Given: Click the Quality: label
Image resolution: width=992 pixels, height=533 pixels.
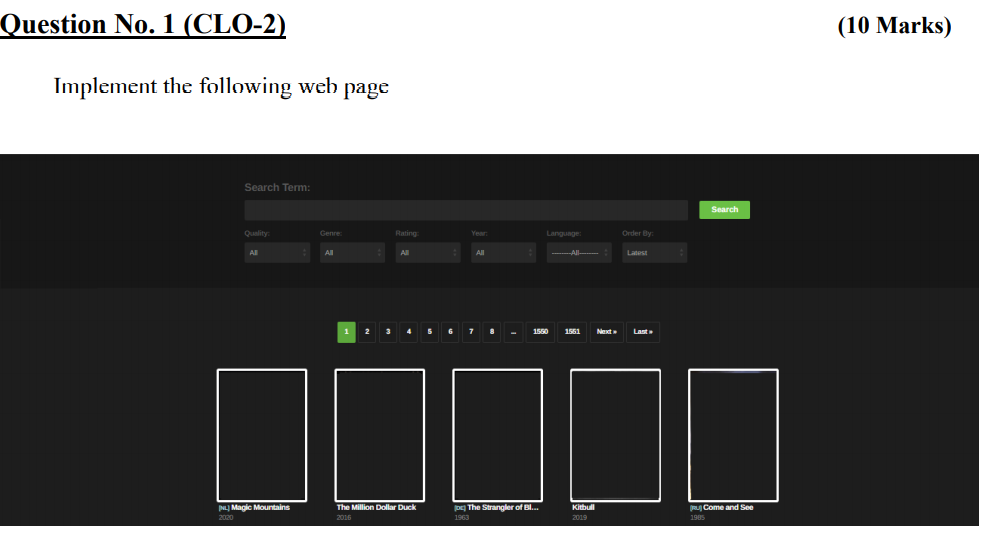Looking at the screenshot, I should pos(257,234).
